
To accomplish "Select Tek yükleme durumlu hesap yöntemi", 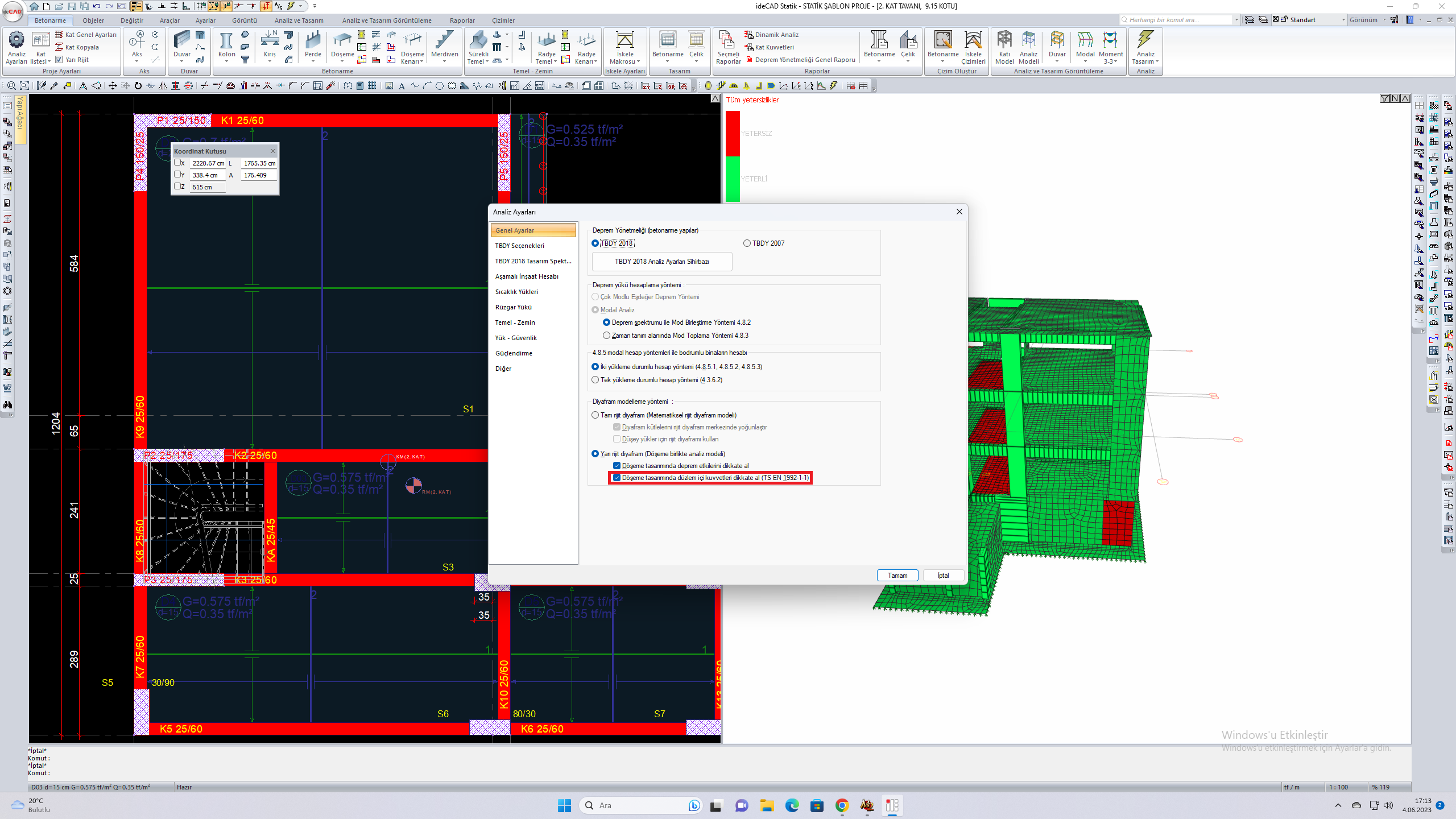I will tap(595, 380).
